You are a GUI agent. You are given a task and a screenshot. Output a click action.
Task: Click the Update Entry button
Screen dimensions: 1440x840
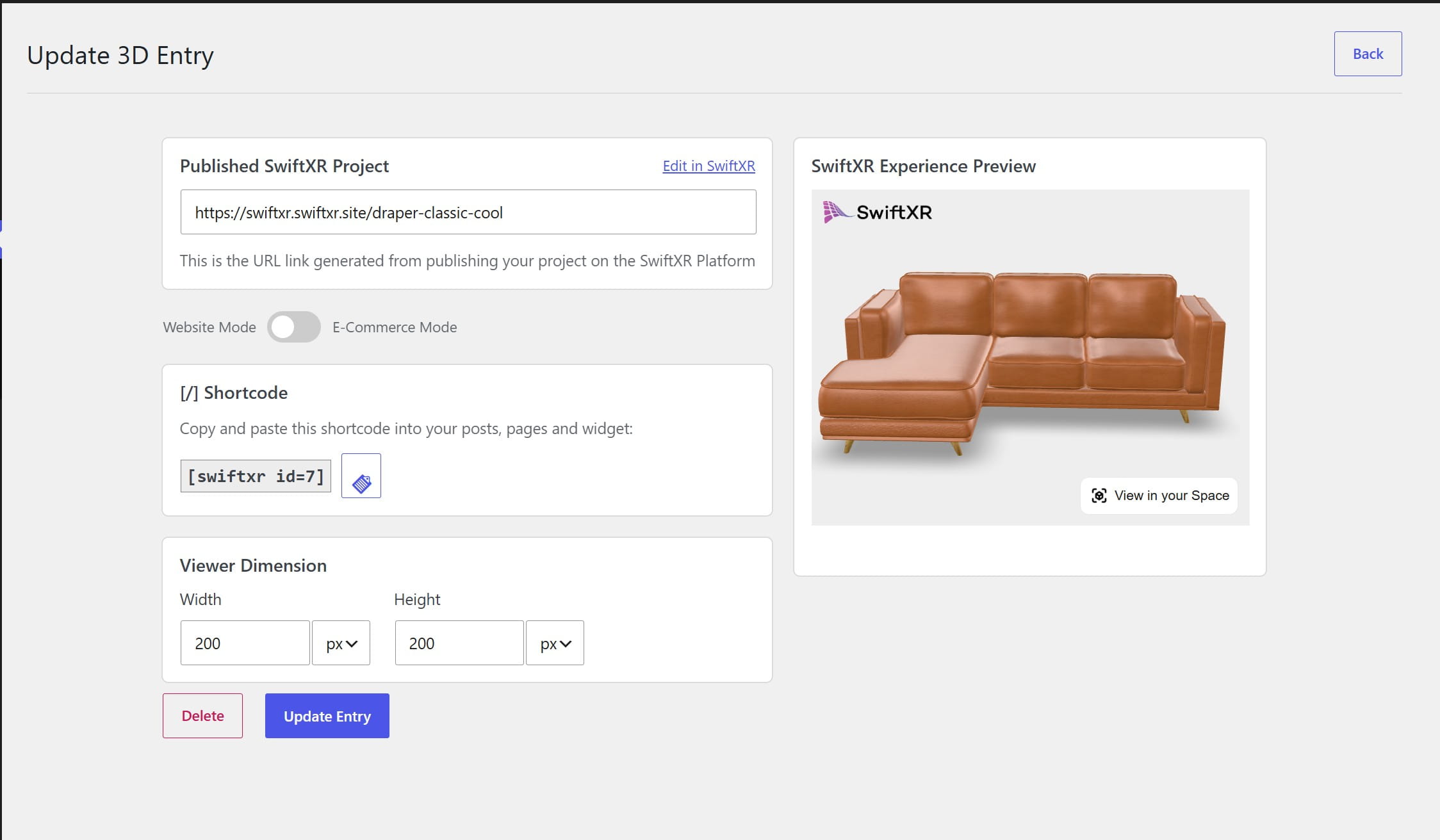coord(327,716)
